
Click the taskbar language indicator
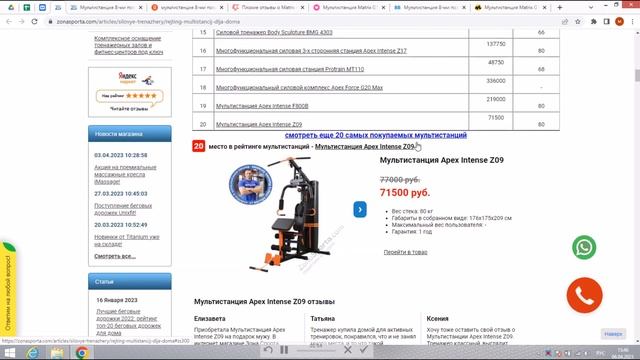600,353
